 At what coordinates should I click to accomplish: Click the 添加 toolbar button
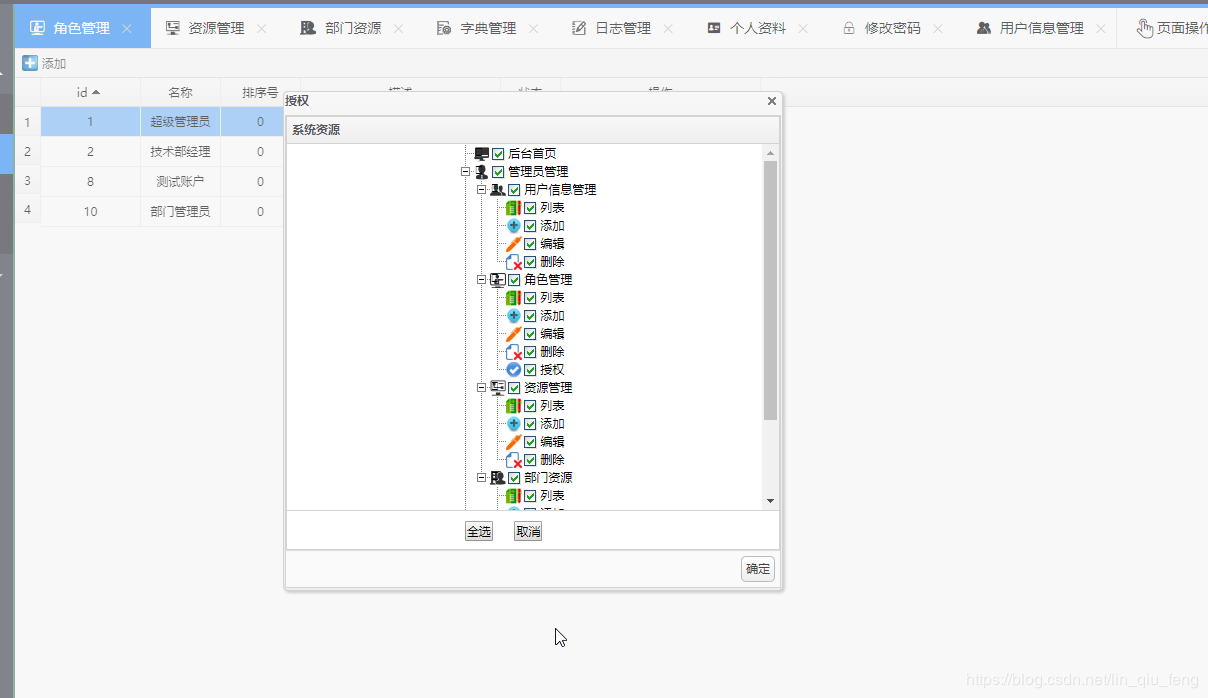[x=44, y=63]
